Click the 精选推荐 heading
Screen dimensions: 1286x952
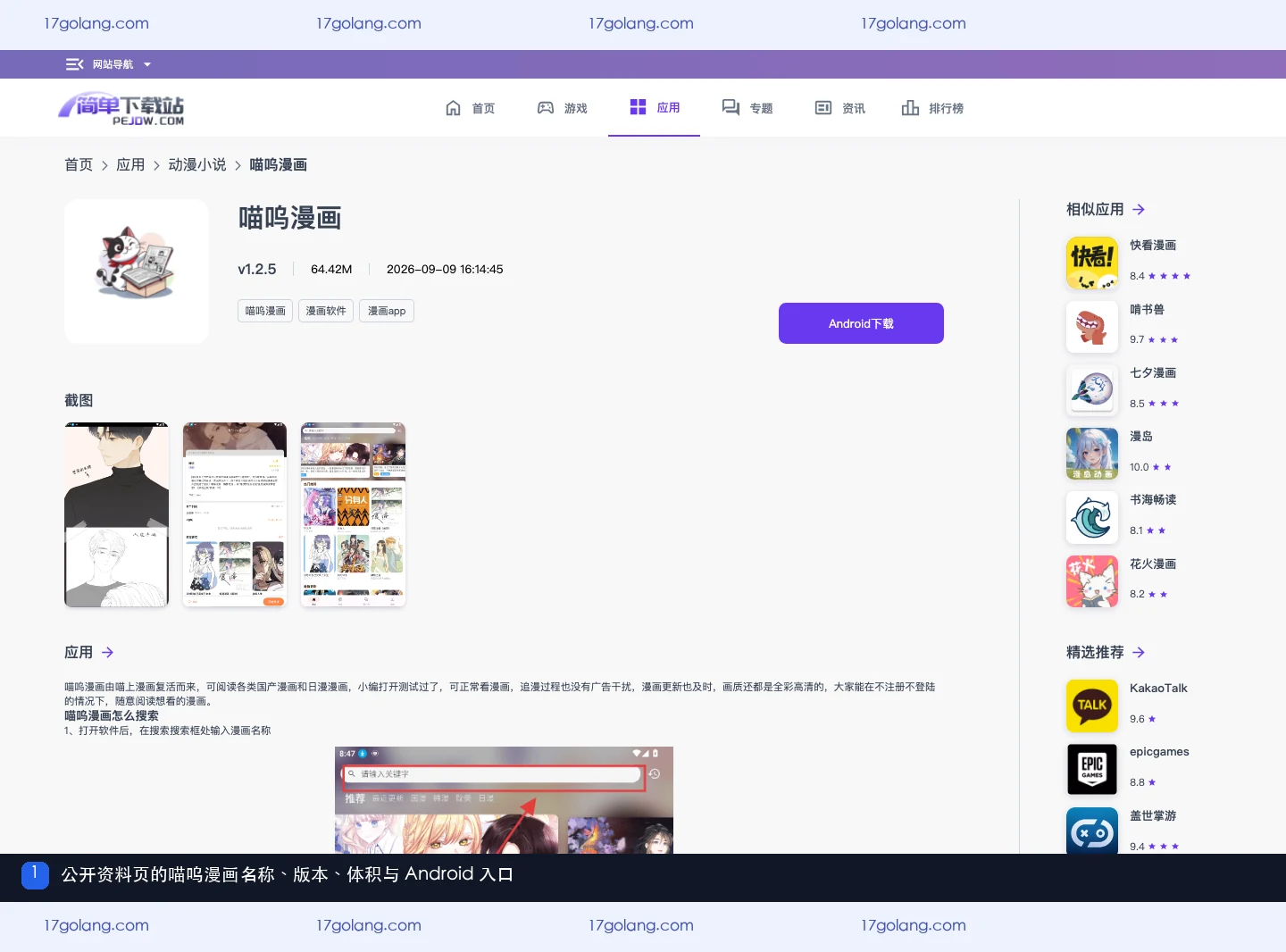click(x=1095, y=652)
